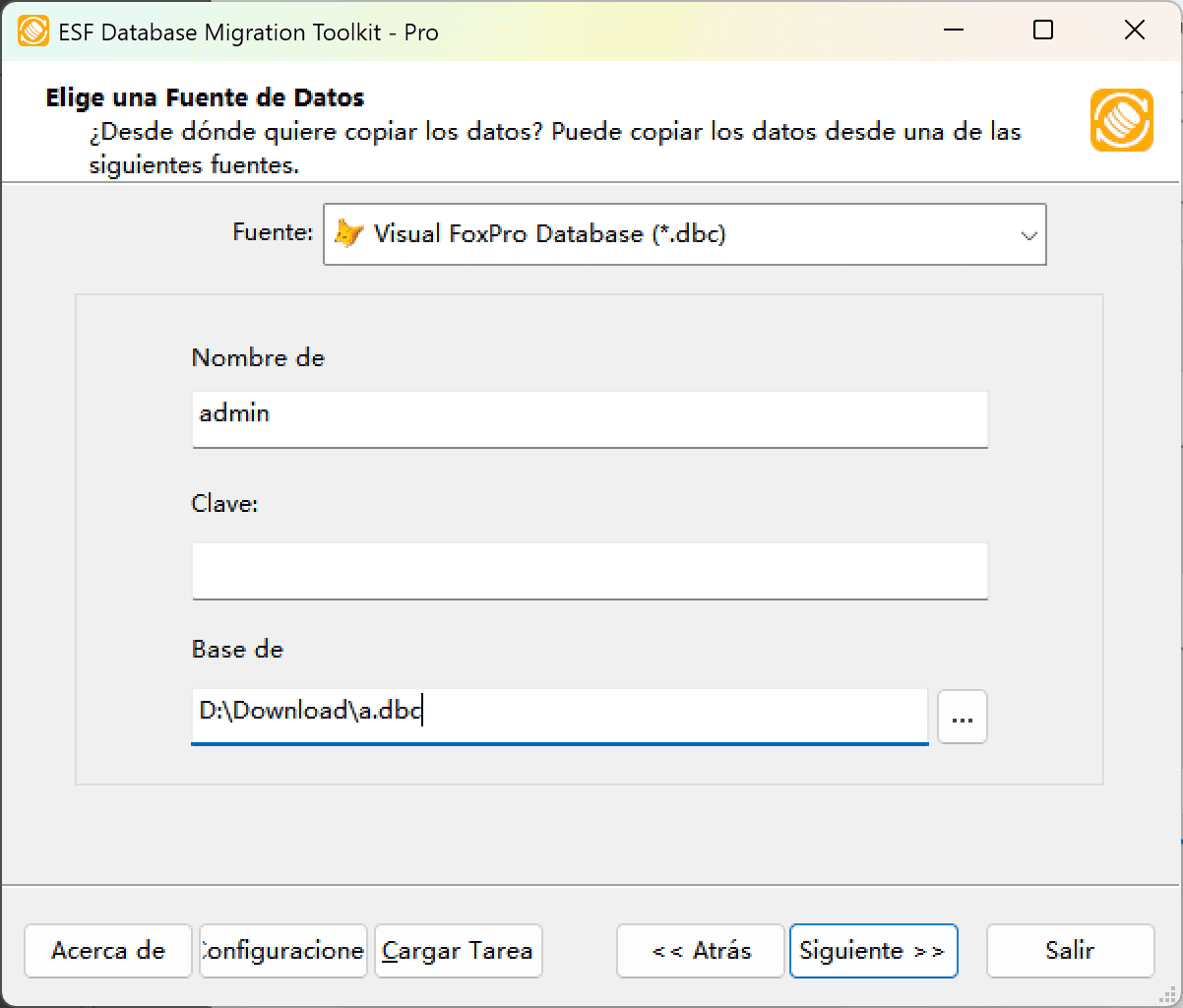Go back using the "<< Atrás" button
The width and height of the screenshot is (1183, 1008).
[700, 951]
